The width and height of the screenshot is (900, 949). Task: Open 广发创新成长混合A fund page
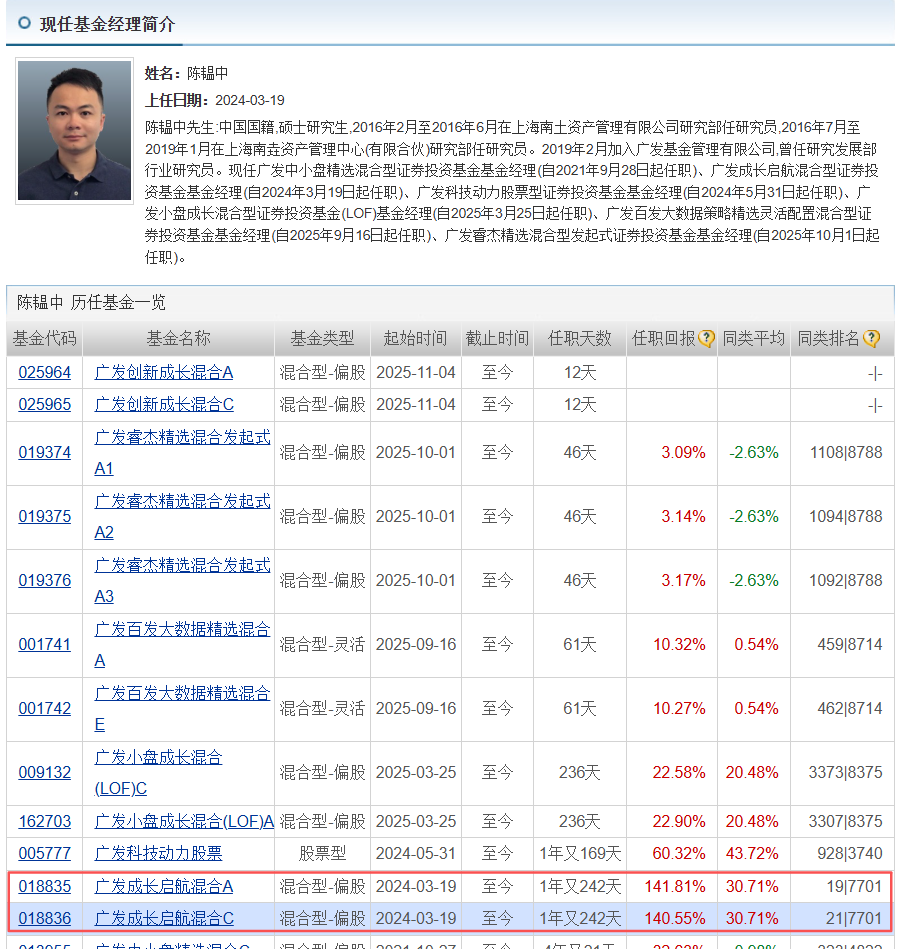coord(164,372)
